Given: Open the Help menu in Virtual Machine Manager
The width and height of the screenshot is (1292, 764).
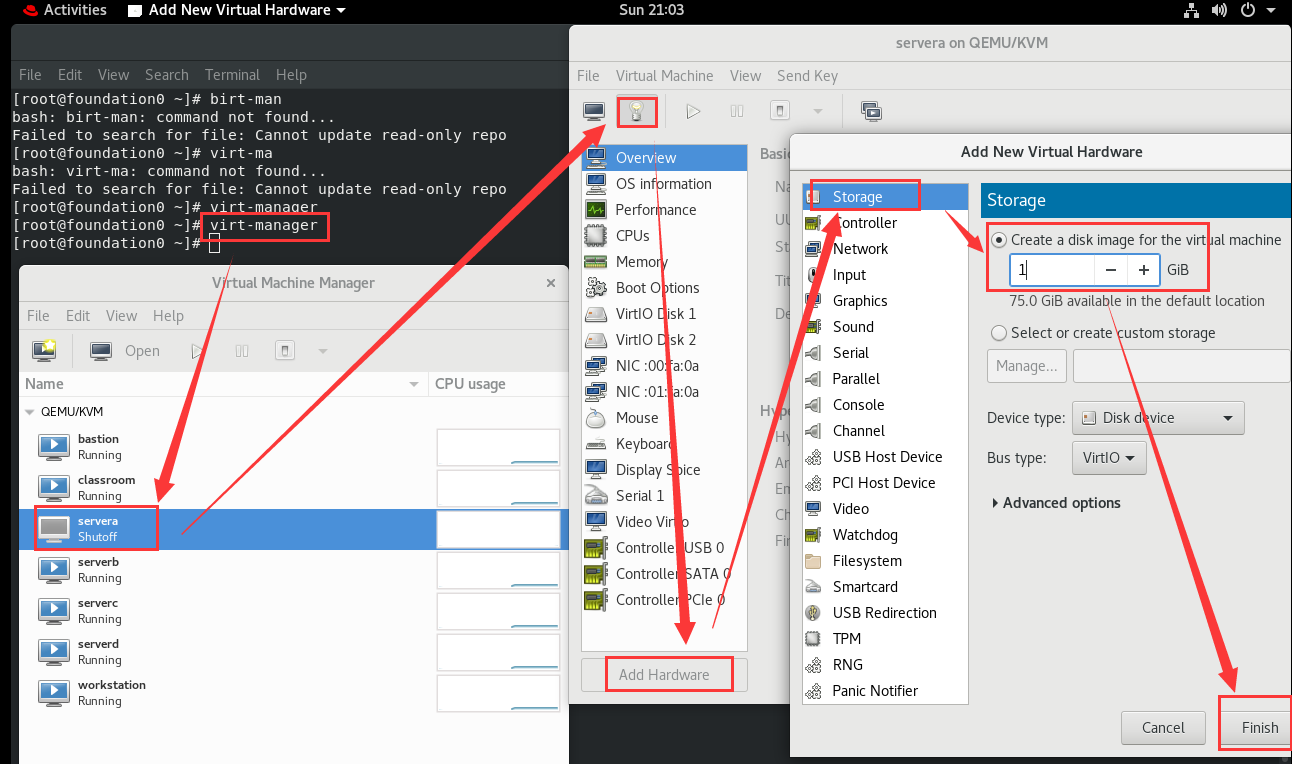Looking at the screenshot, I should coord(168,316).
